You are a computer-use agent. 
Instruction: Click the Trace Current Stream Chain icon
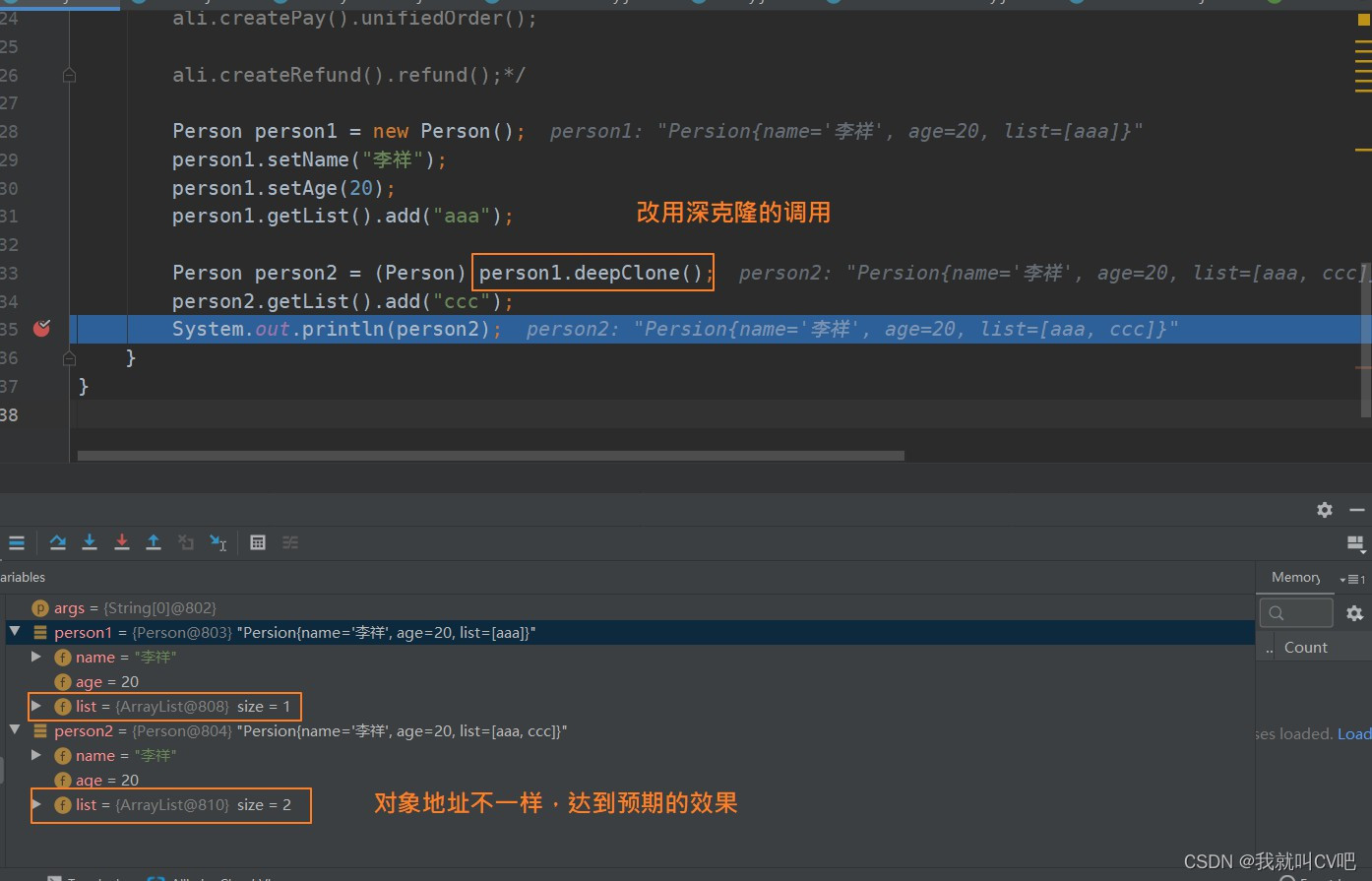tap(290, 542)
